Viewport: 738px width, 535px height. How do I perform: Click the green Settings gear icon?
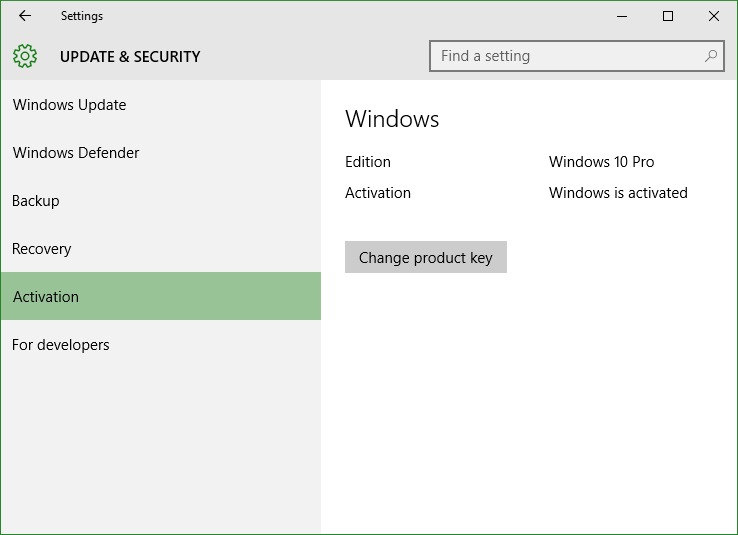(x=25, y=56)
